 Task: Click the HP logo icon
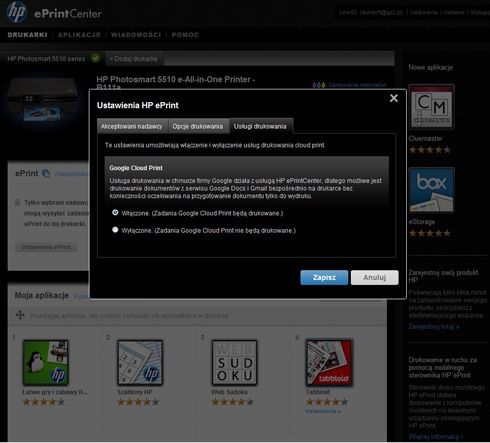16,12
